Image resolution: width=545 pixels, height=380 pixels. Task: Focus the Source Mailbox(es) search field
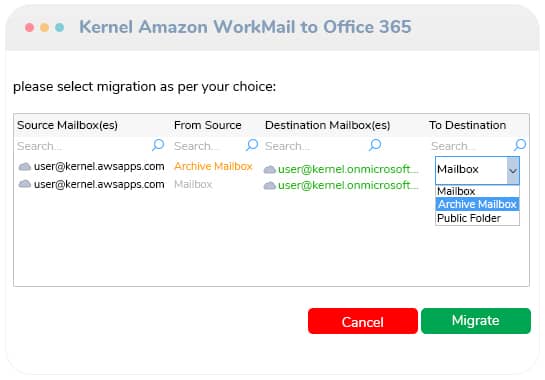coord(83,146)
